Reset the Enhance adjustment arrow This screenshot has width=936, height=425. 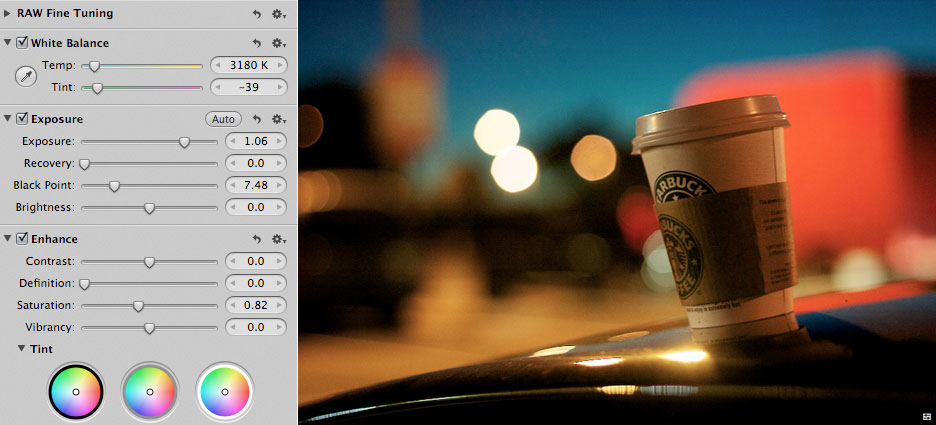pyautogui.click(x=257, y=239)
